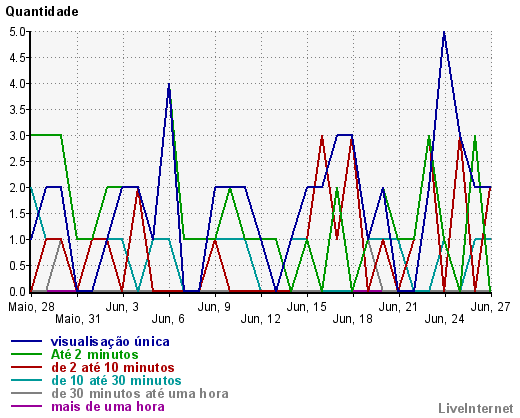Click the 'visualisação única' legend label
The image size is (520, 418).
point(110,342)
